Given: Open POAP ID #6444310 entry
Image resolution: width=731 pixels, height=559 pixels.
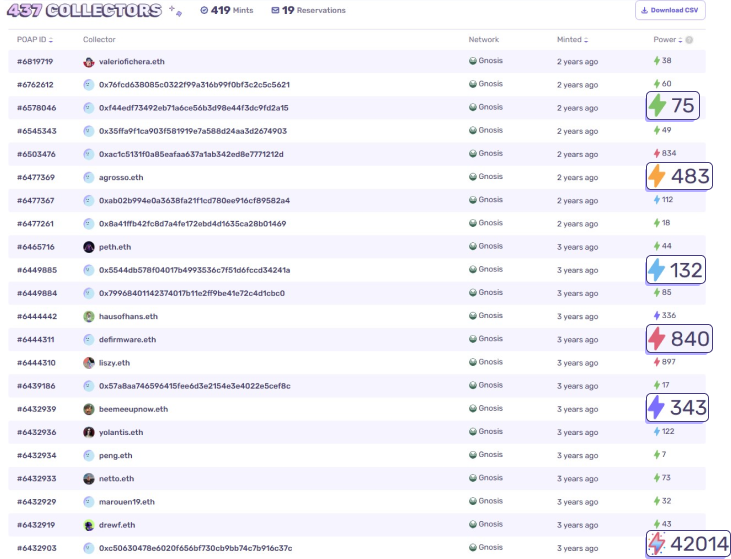Looking at the screenshot, I should coord(36,363).
